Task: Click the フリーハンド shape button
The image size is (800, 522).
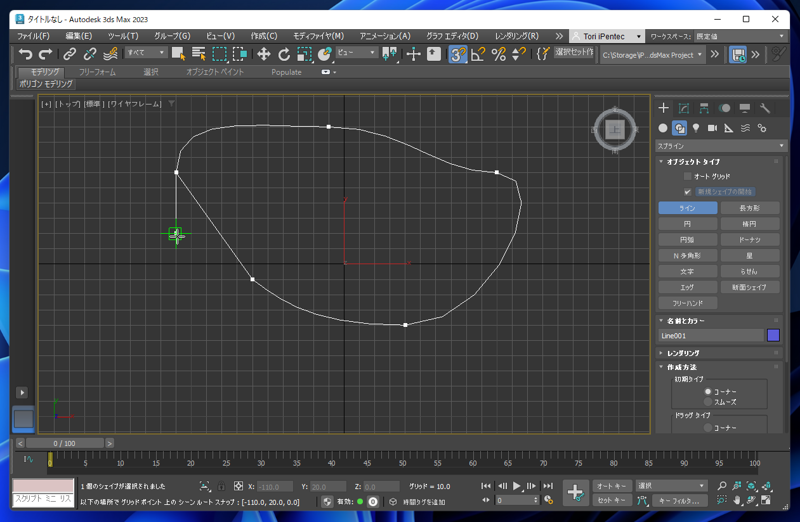Action: (x=688, y=303)
